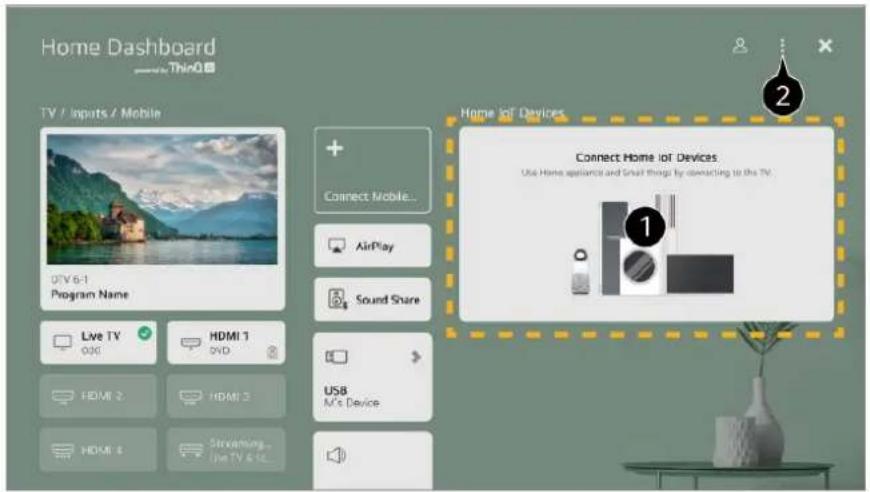Select the live TV preview thumbnail
This screenshot has width=870, height=492.
click(x=162, y=199)
